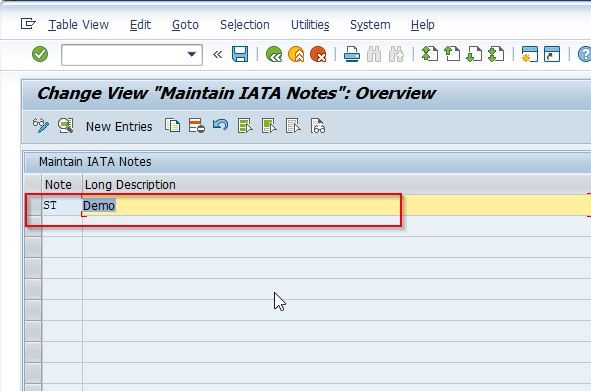
Task: Open the command field dropdown arrow
Action: point(191,54)
